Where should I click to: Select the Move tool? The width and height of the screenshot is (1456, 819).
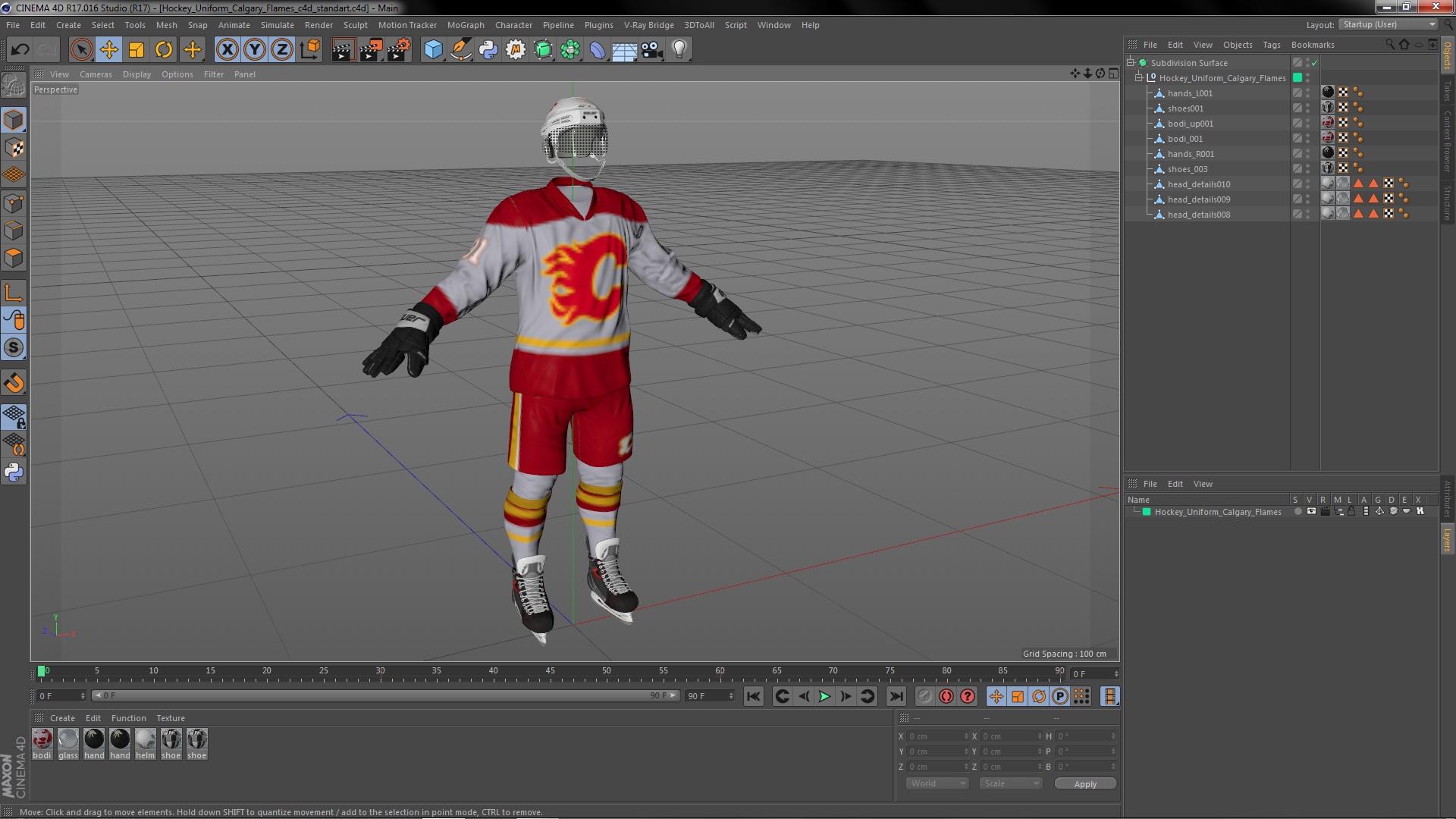108,50
